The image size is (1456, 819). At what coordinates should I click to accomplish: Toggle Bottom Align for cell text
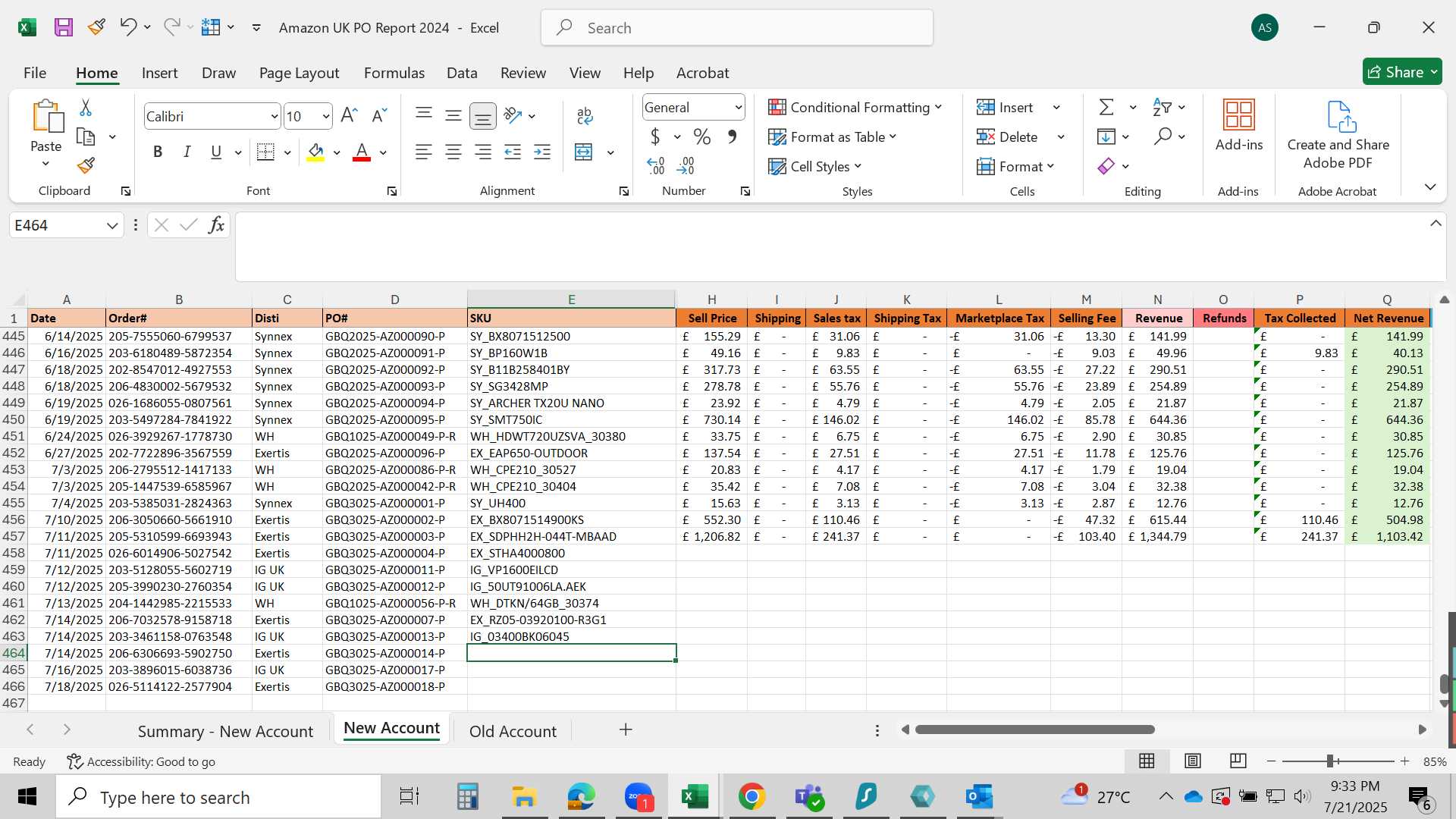coord(483,115)
